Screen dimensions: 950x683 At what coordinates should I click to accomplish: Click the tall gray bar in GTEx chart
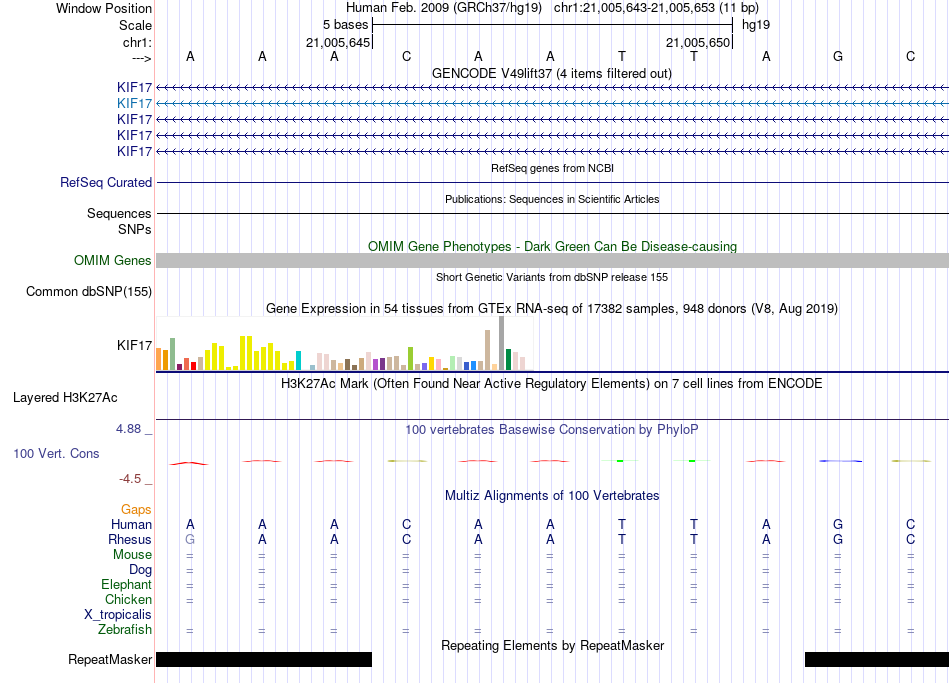click(x=502, y=343)
